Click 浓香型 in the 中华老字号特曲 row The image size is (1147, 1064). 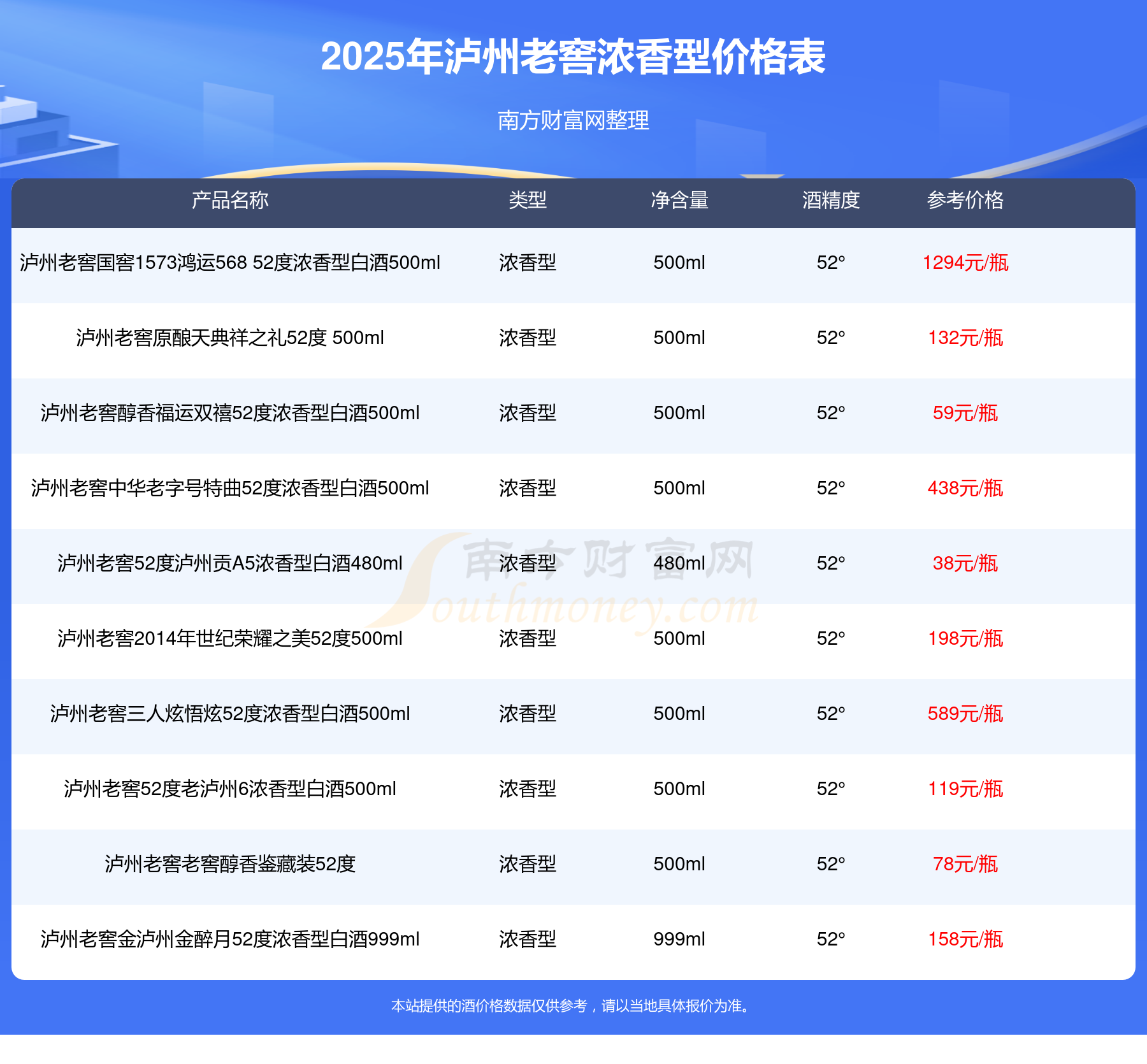tap(528, 488)
